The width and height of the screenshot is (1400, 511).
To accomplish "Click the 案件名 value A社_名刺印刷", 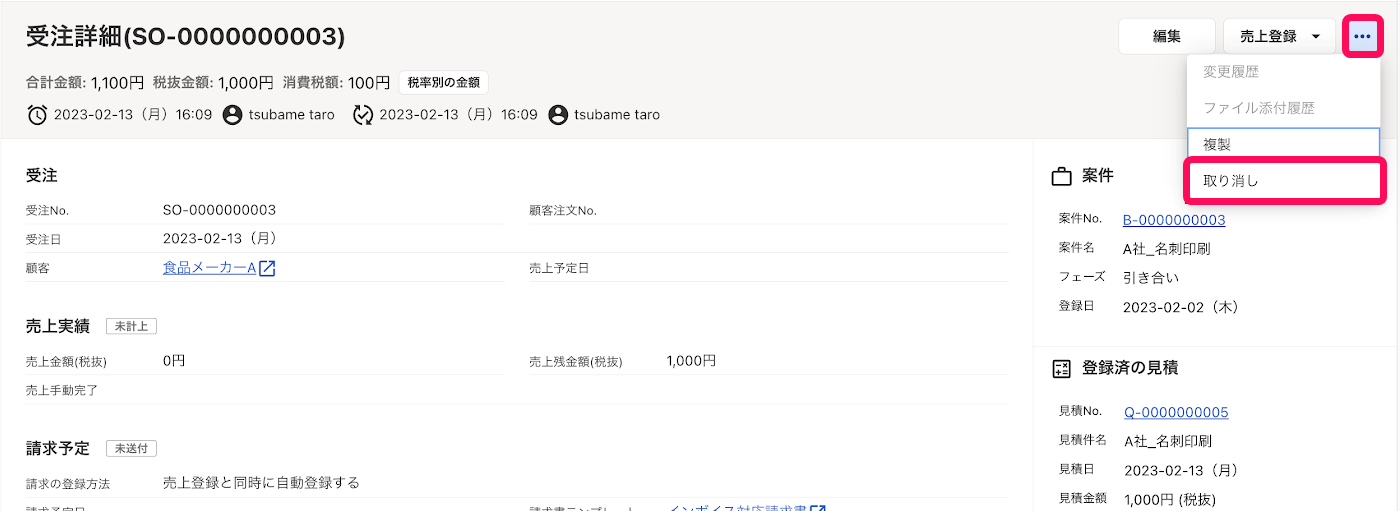I will tap(1167, 249).
